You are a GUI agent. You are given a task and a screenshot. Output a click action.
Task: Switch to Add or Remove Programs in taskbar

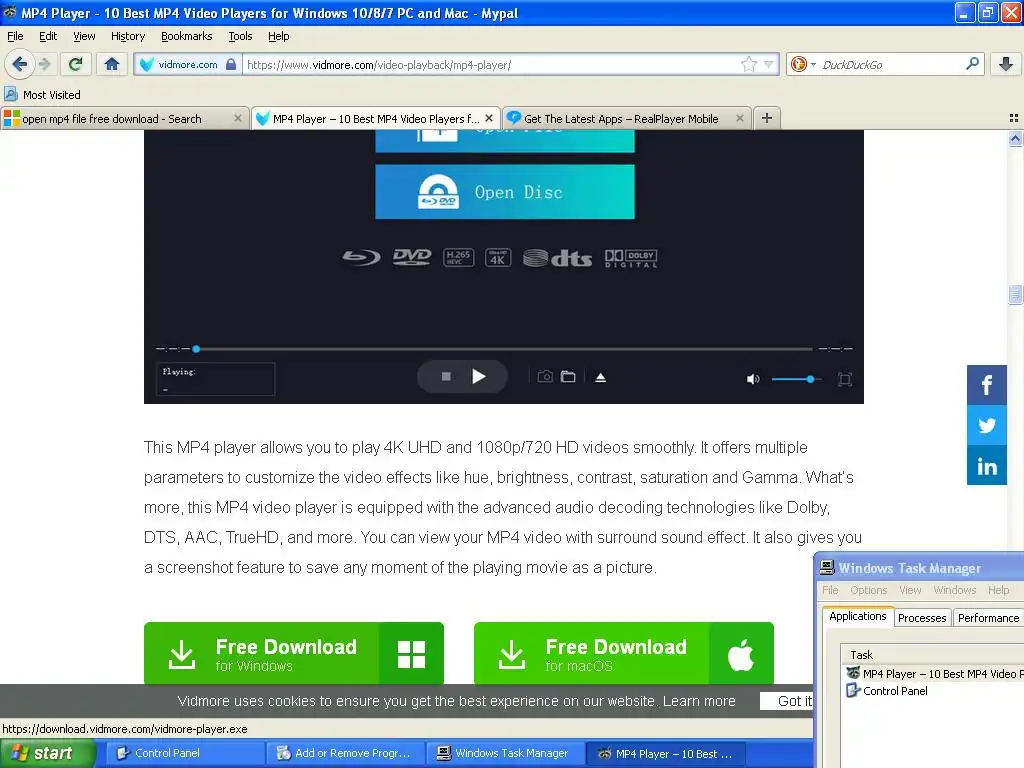click(345, 753)
